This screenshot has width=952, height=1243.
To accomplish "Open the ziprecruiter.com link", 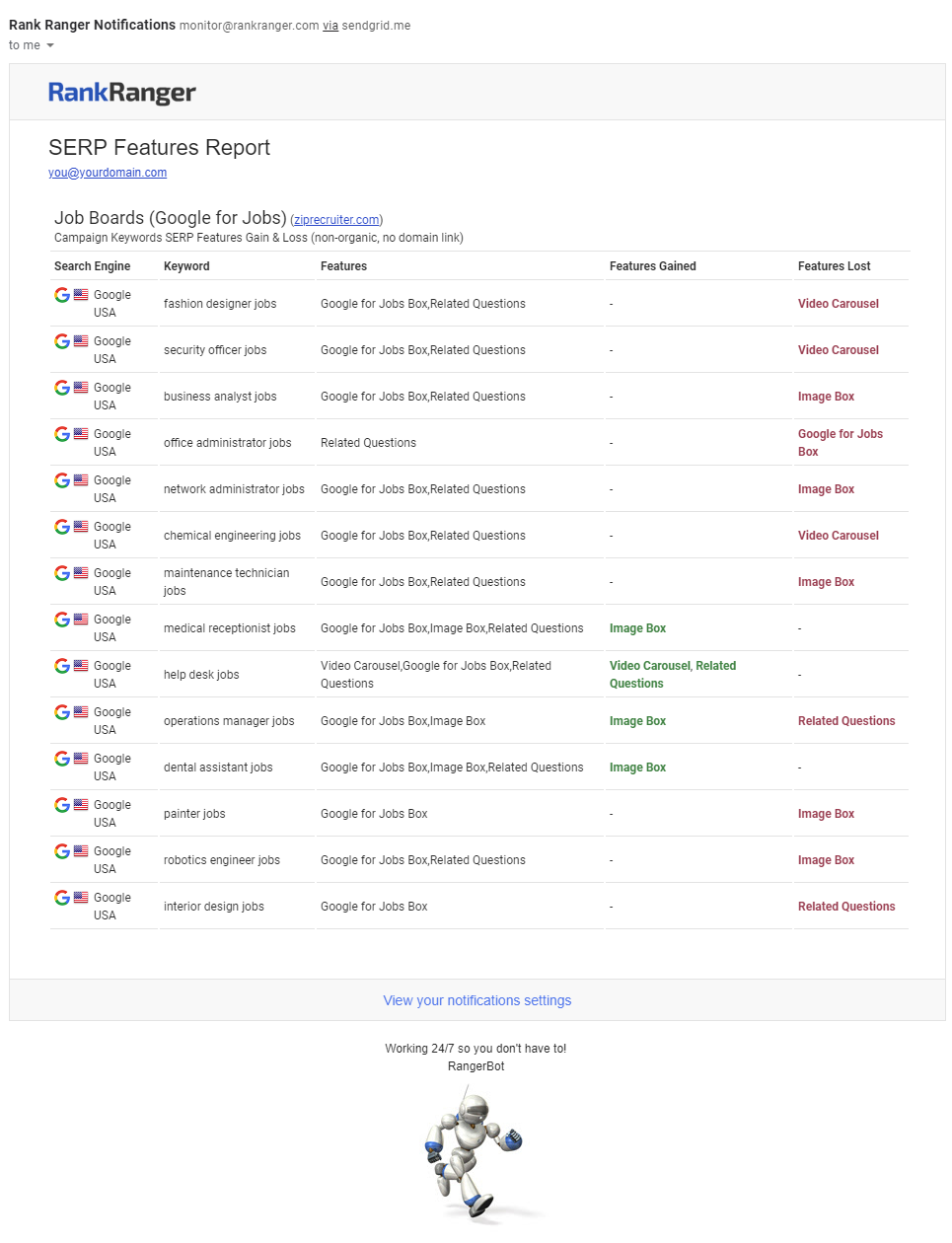I will coord(336,220).
